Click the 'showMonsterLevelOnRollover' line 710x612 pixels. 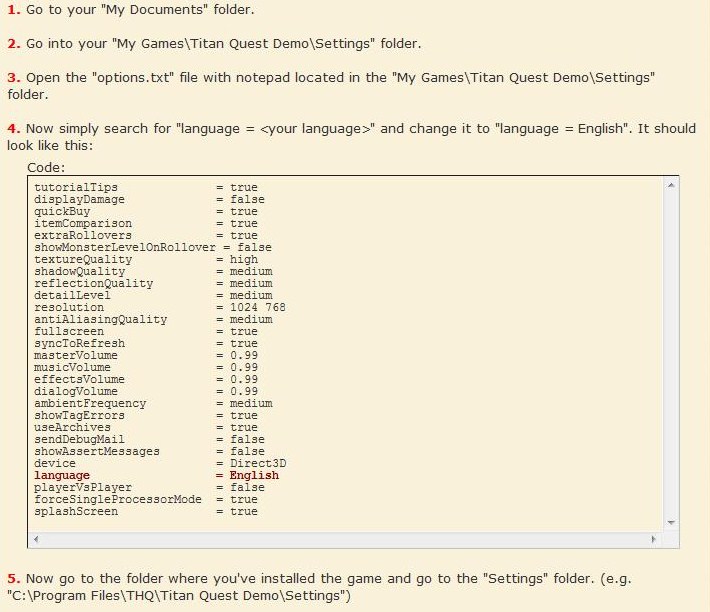point(153,248)
